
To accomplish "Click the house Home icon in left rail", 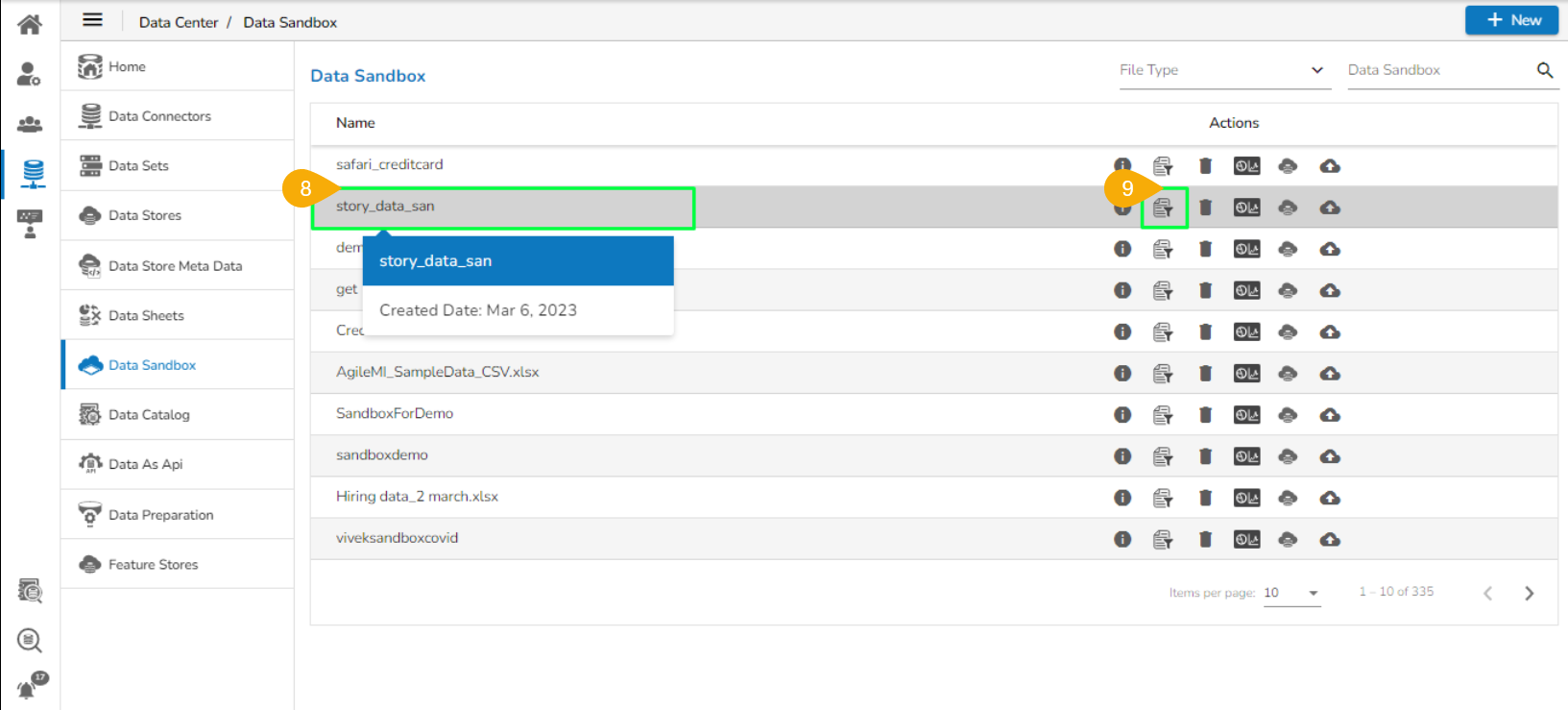I will (30, 24).
